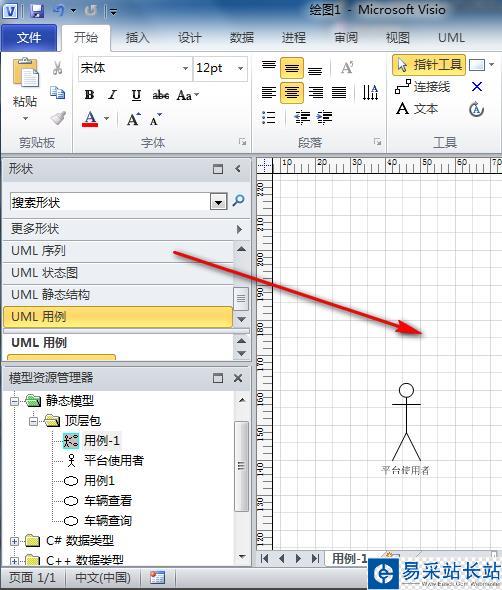Expand the C# 数据类型 node
Viewport: 502px width, 590px height.
pos(14,541)
